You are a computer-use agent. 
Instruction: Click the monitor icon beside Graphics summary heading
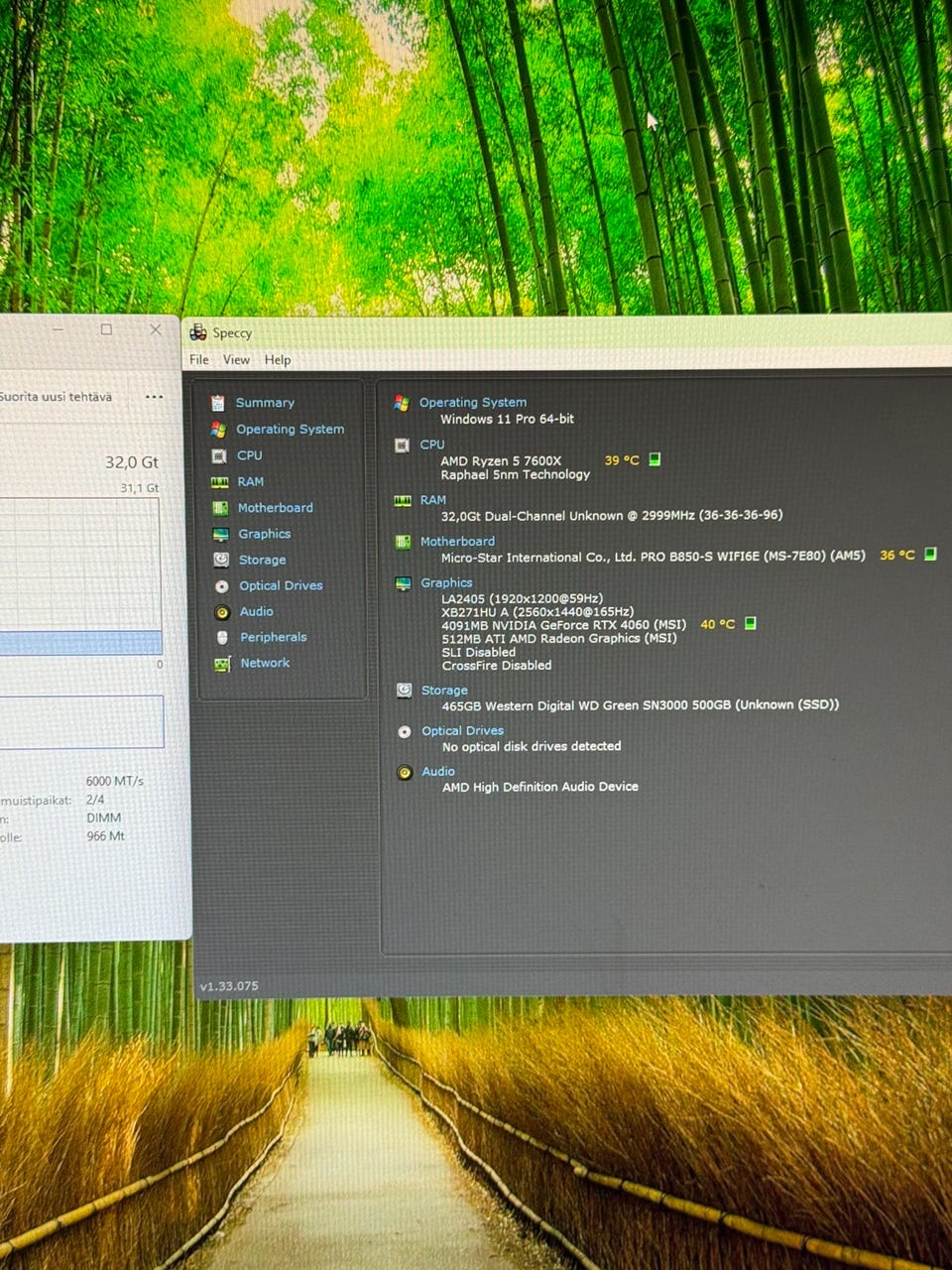point(404,583)
